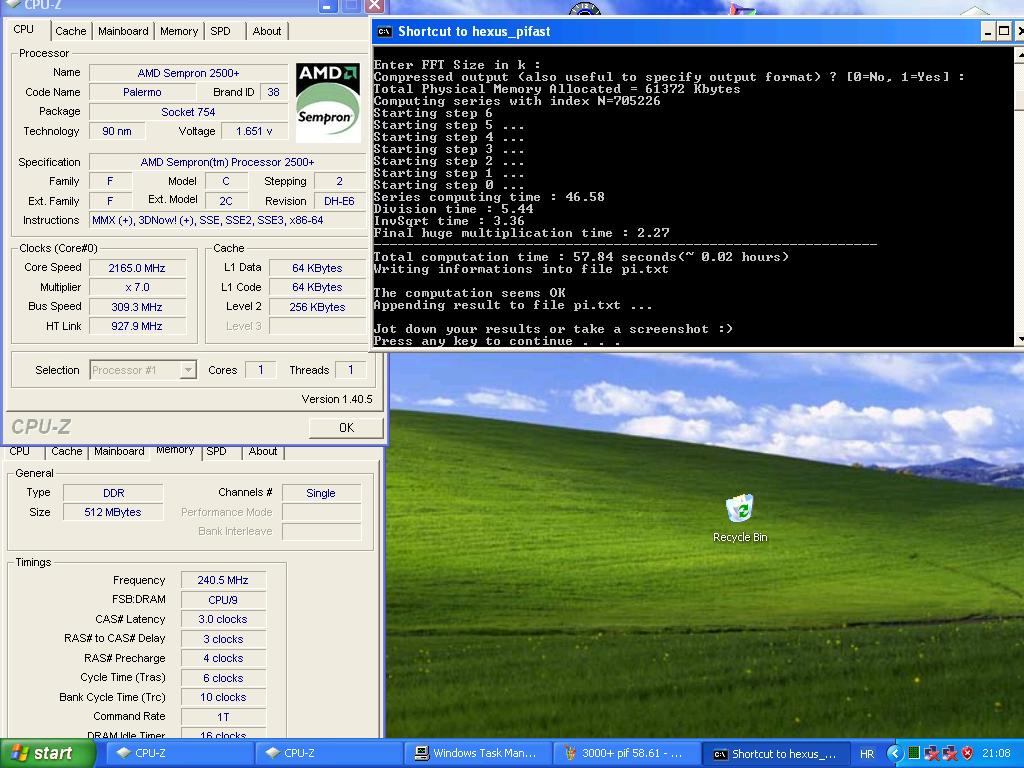
Task: Open the Windows start menu
Action: click(47, 753)
